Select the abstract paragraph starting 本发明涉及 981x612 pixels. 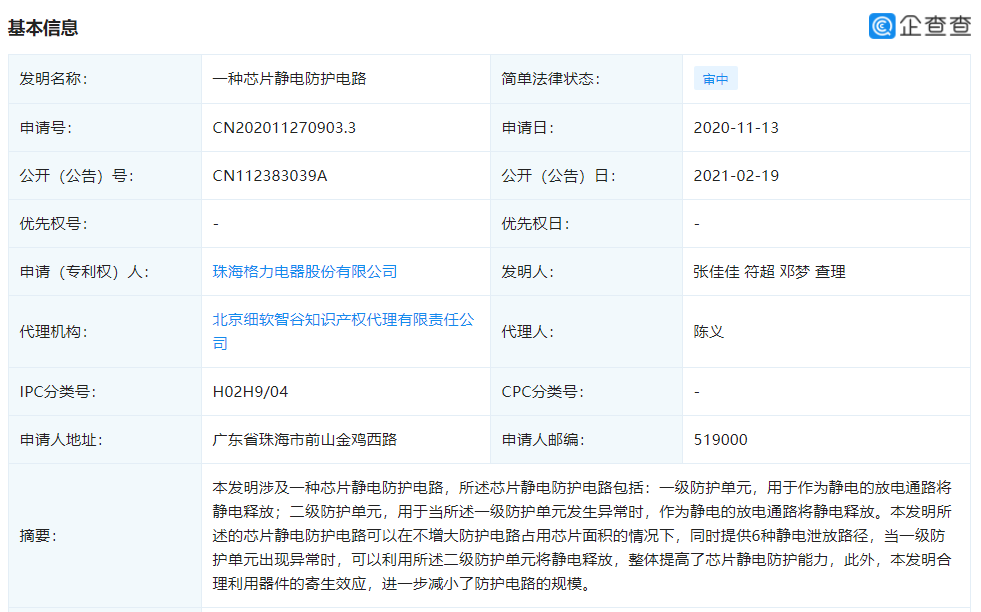click(x=582, y=536)
